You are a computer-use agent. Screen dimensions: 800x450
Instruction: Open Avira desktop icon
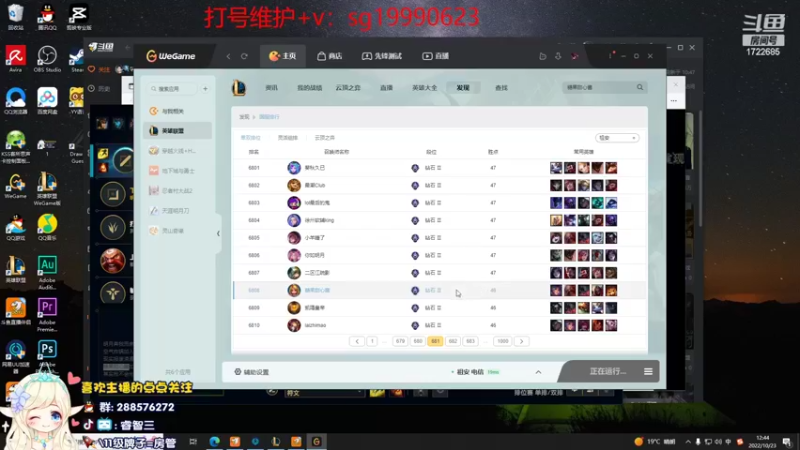(x=16, y=59)
